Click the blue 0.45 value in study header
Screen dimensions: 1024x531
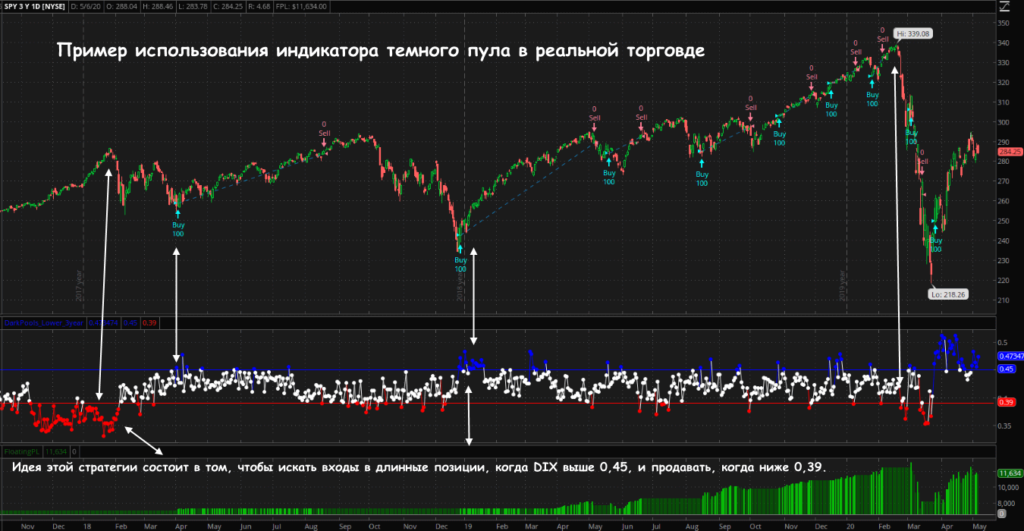click(131, 323)
